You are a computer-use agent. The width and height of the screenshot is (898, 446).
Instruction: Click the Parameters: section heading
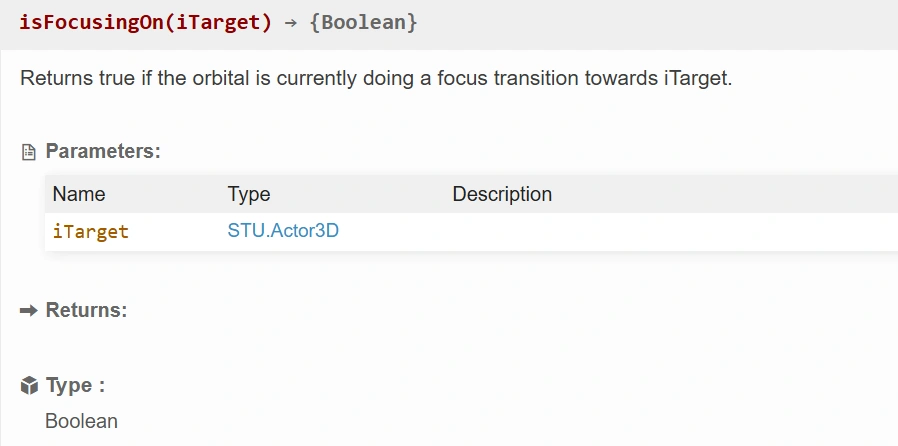click(x=103, y=152)
